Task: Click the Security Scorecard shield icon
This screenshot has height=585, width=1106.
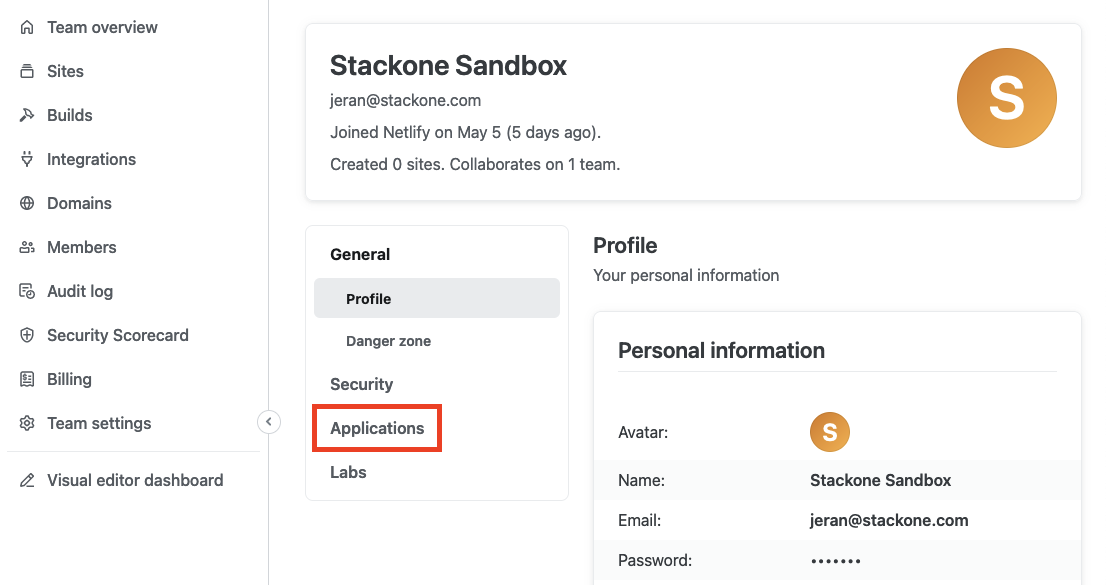Action: coord(27,336)
